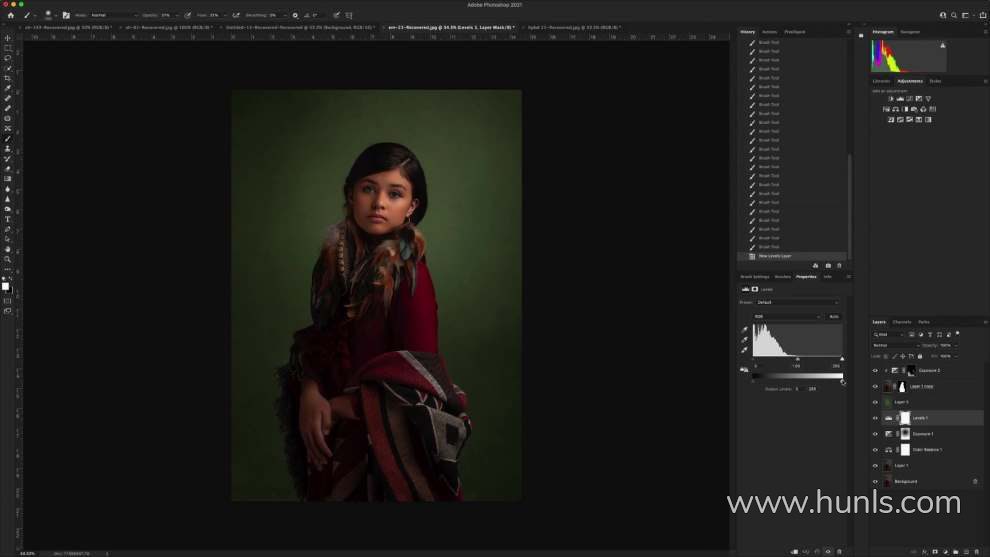Delete layer with the trash icon
The width and height of the screenshot is (990, 557).
976,551
